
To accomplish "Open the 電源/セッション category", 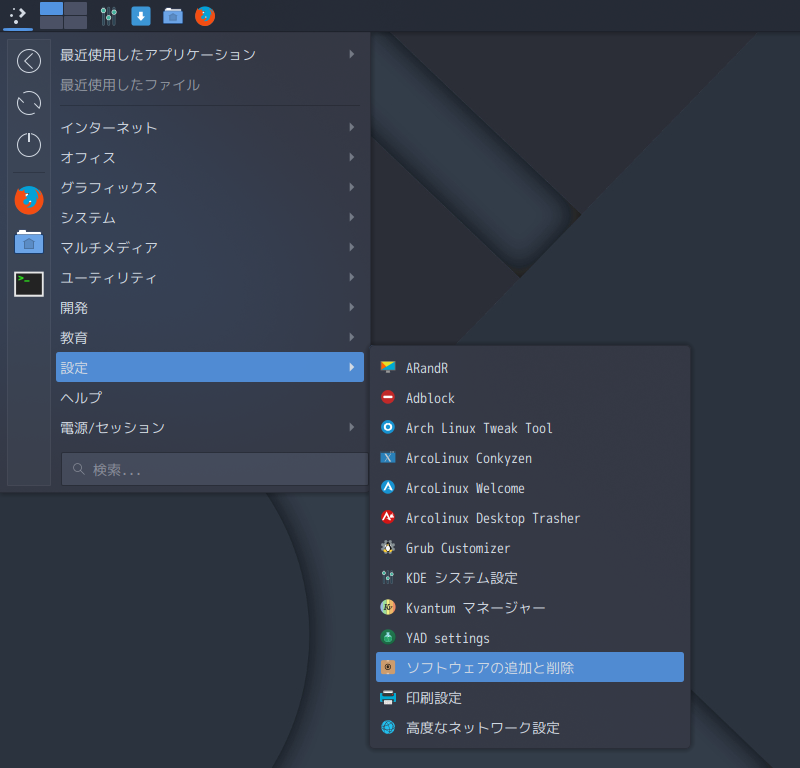I will pyautogui.click(x=210, y=428).
